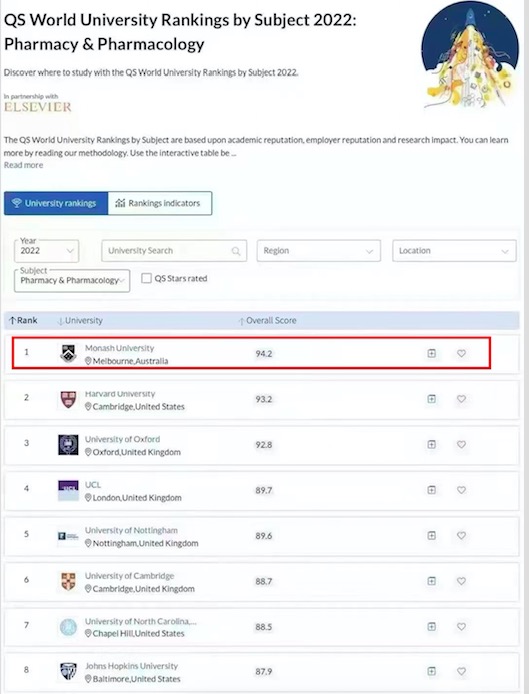
Task: Open the Harvard University link
Action: coord(120,393)
